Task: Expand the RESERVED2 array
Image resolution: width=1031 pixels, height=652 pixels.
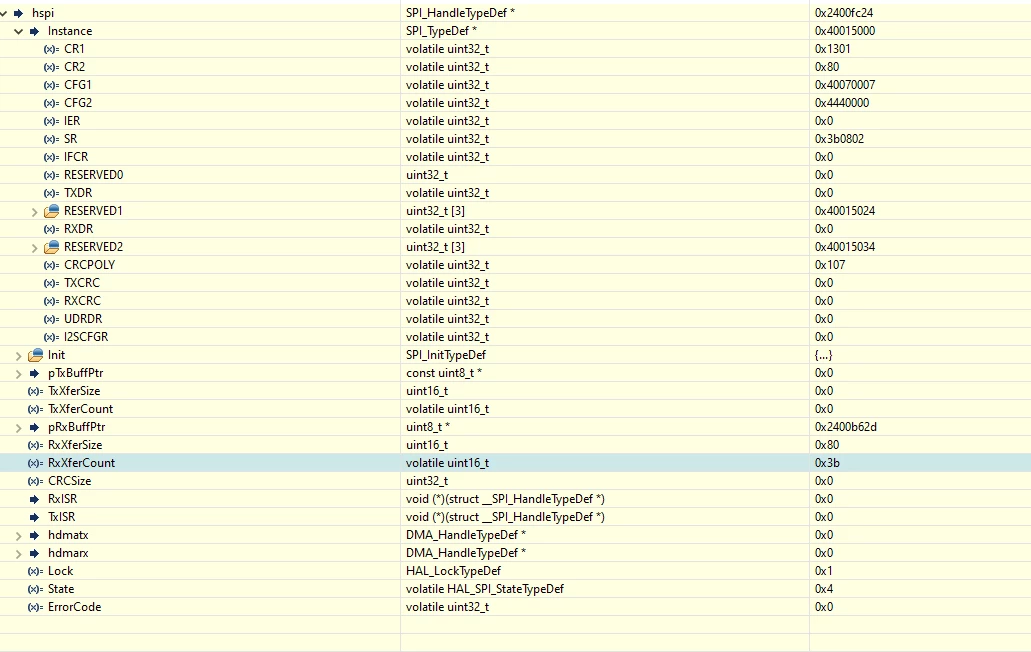Action: [x=35, y=248]
